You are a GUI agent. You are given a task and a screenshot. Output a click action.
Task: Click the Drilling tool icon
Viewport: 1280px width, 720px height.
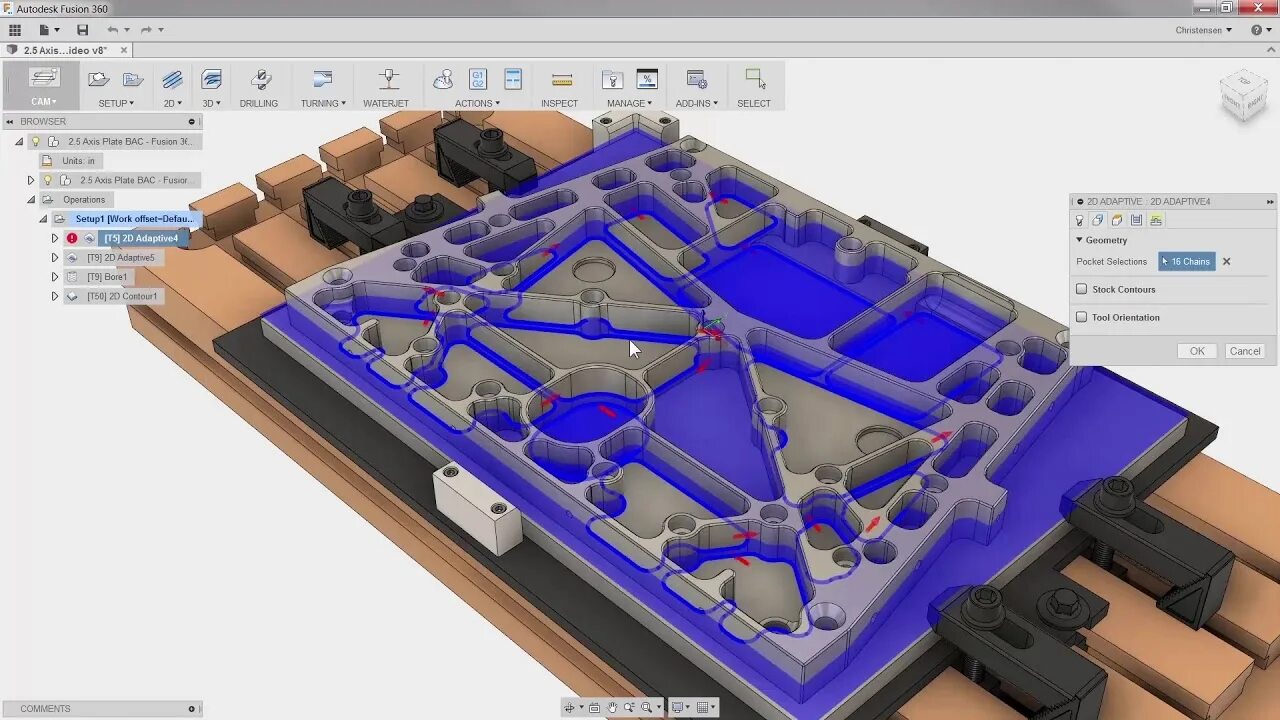click(260, 80)
